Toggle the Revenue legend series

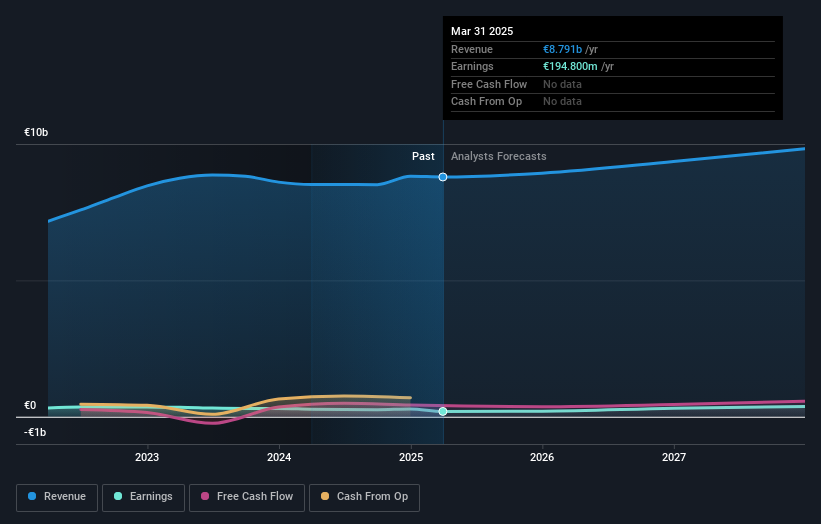pyautogui.click(x=57, y=497)
